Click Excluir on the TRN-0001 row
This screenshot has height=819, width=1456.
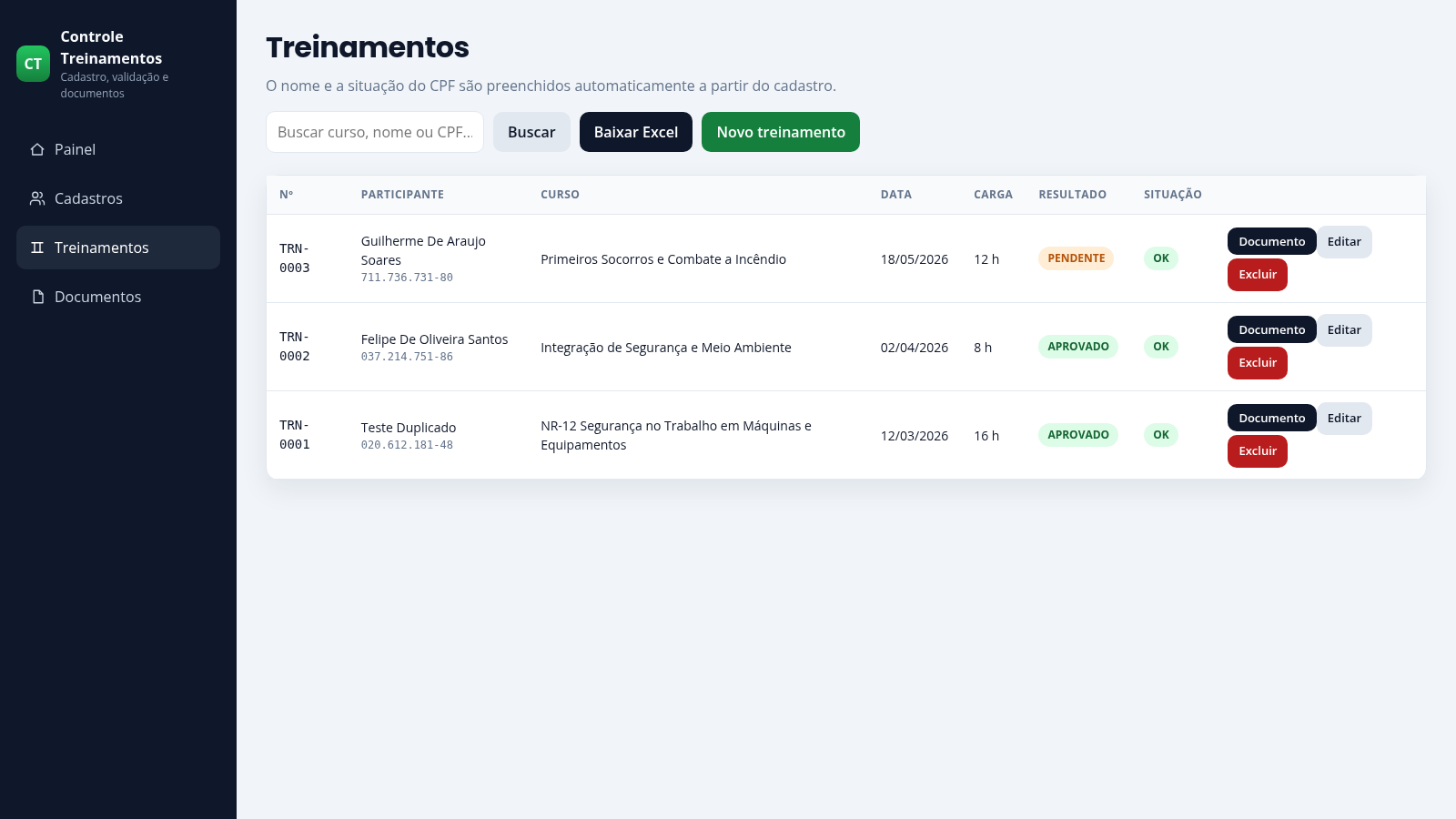point(1258,451)
